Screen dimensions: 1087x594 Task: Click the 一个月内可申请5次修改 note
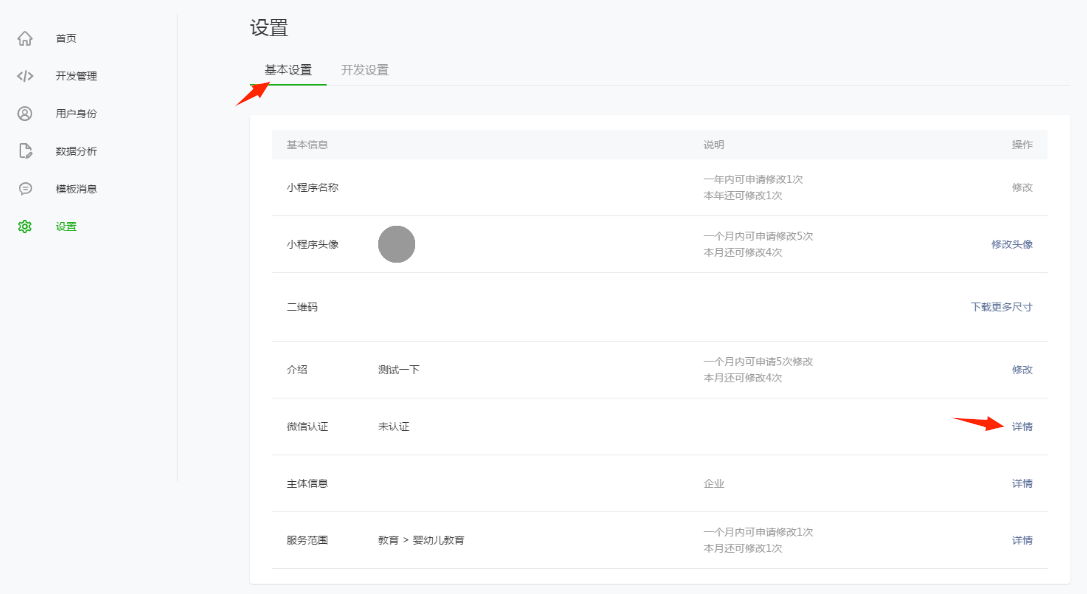click(758, 362)
